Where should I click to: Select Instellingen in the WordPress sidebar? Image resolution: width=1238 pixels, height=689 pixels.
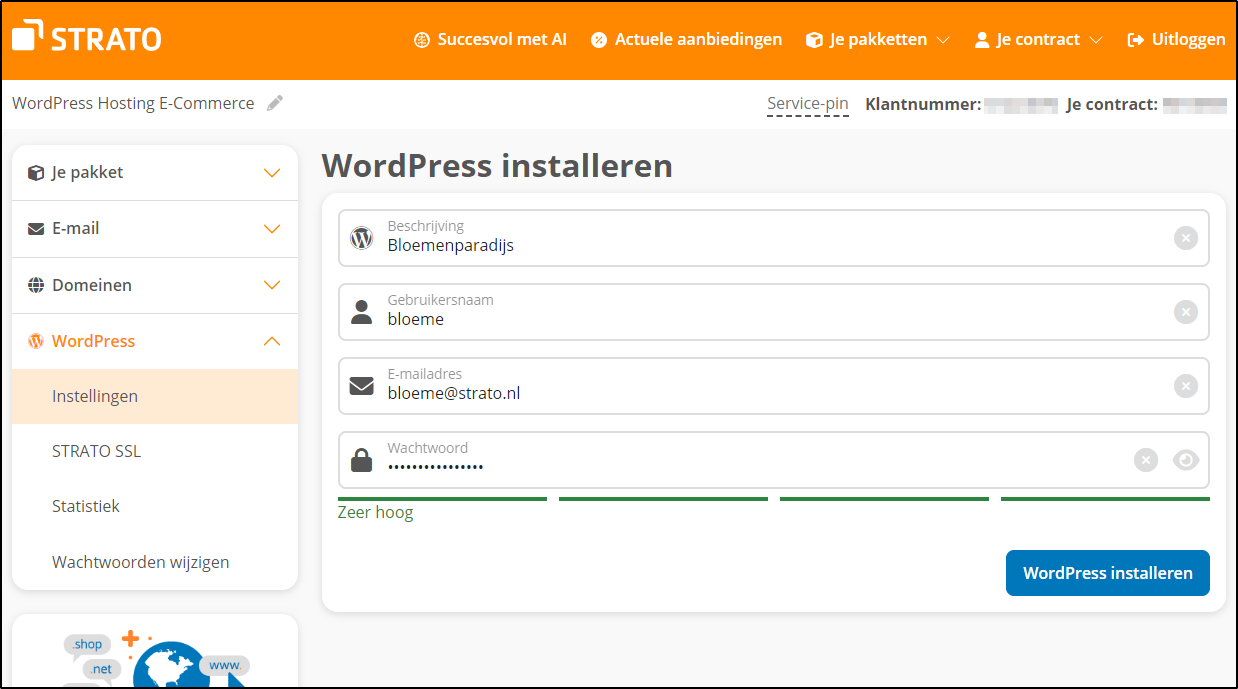95,396
